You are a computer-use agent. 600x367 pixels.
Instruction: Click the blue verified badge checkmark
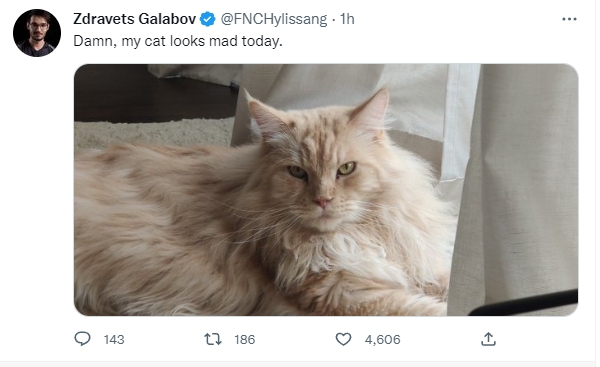[x=208, y=19]
